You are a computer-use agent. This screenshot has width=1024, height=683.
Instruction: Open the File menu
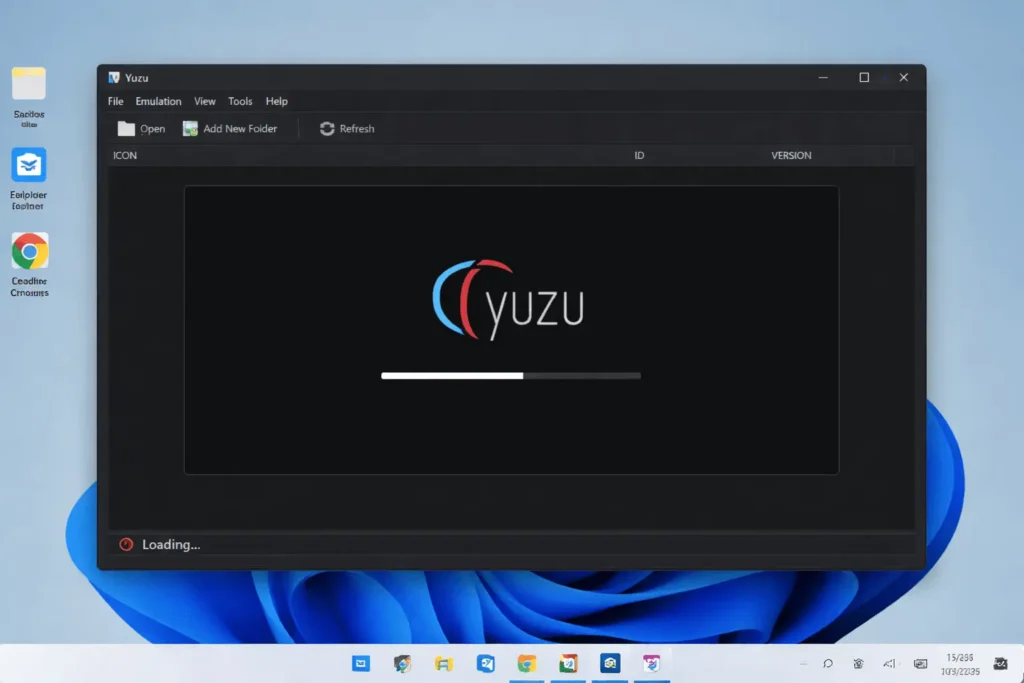(114, 101)
